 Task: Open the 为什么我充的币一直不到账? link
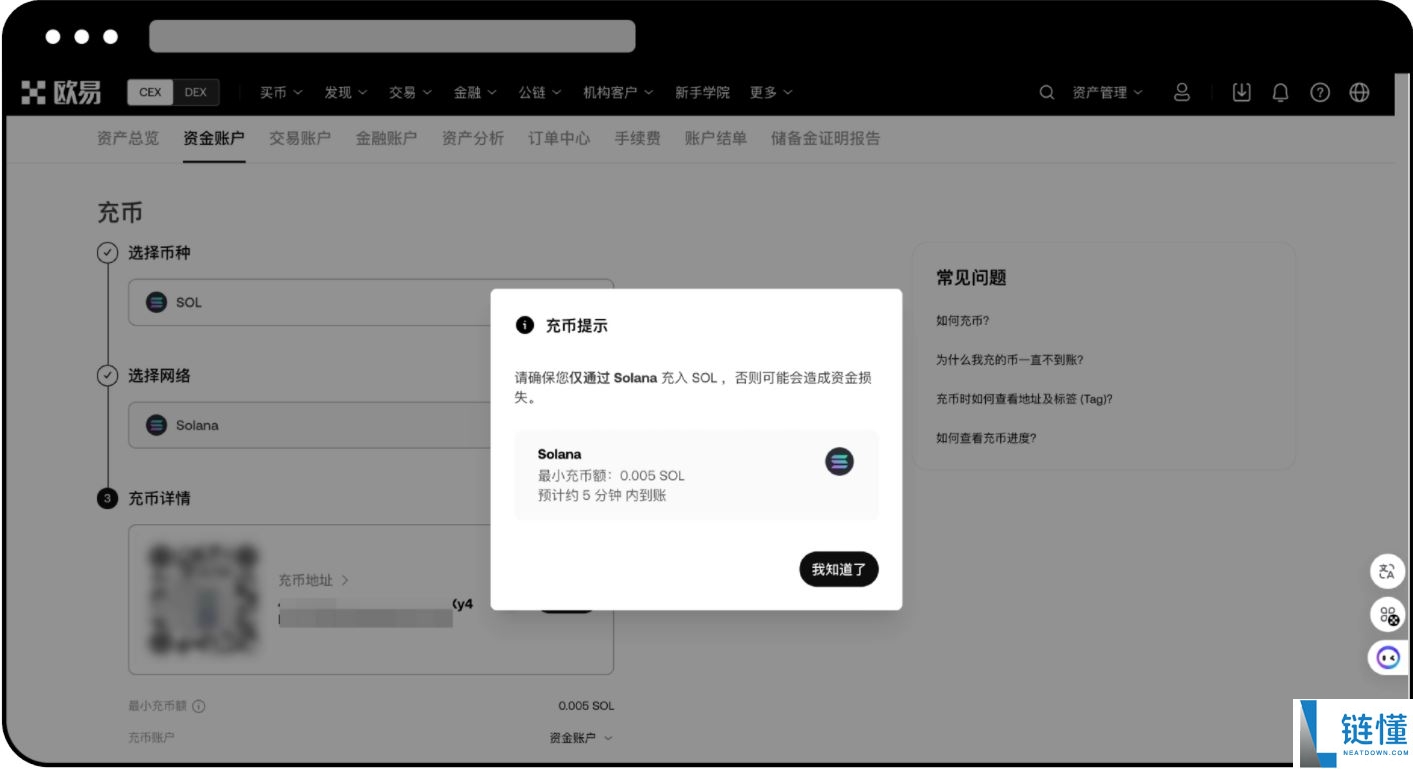point(1010,360)
